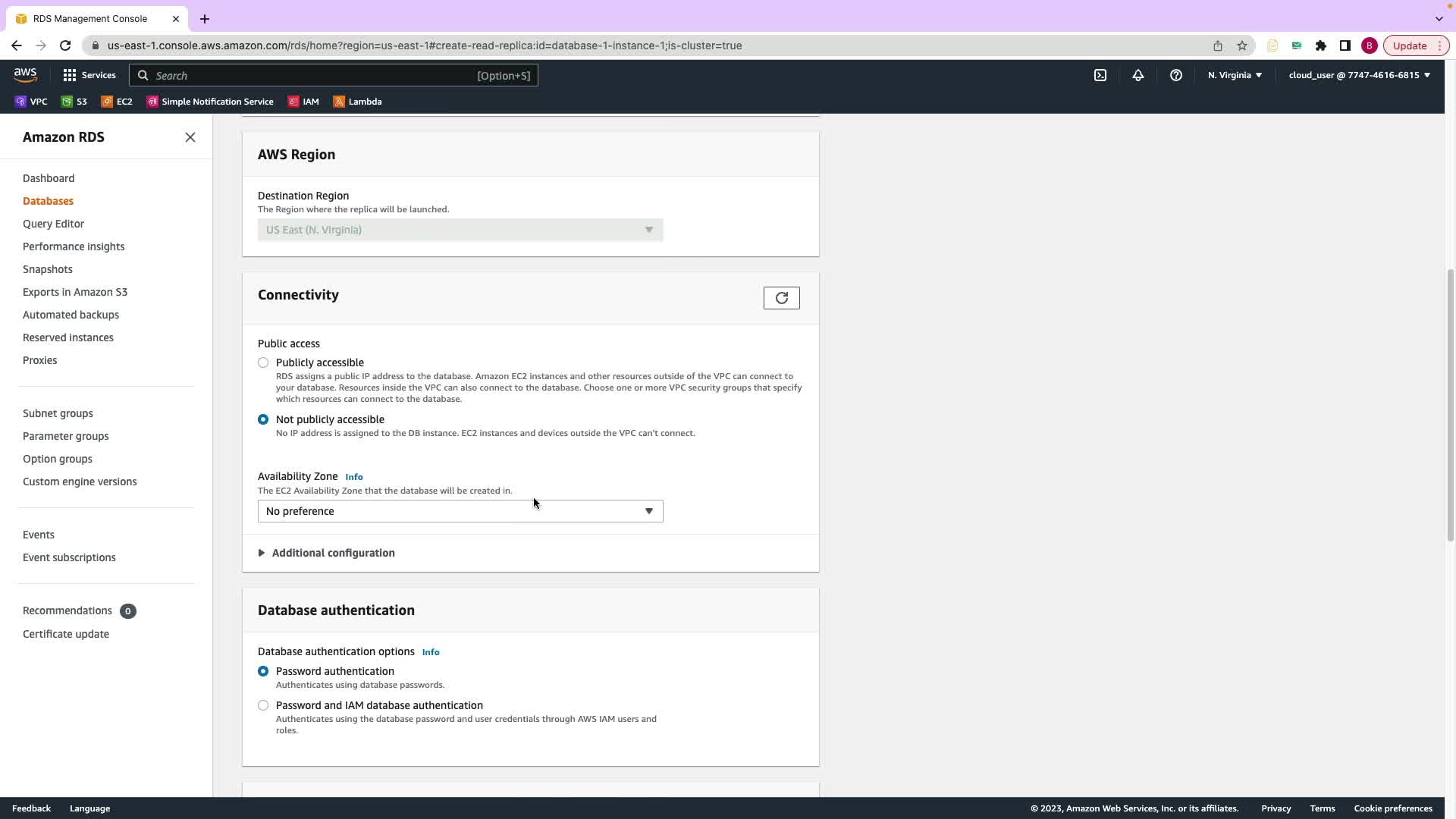
Task: Select Not publicly accessible option
Action: tap(263, 419)
